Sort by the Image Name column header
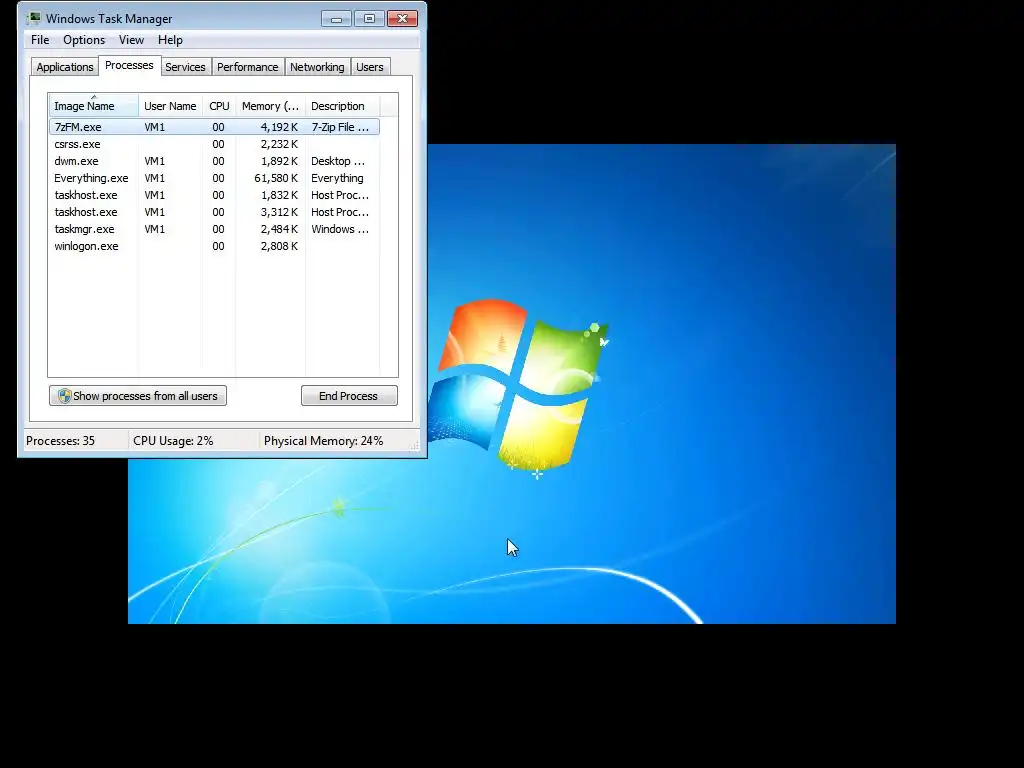 [93, 106]
